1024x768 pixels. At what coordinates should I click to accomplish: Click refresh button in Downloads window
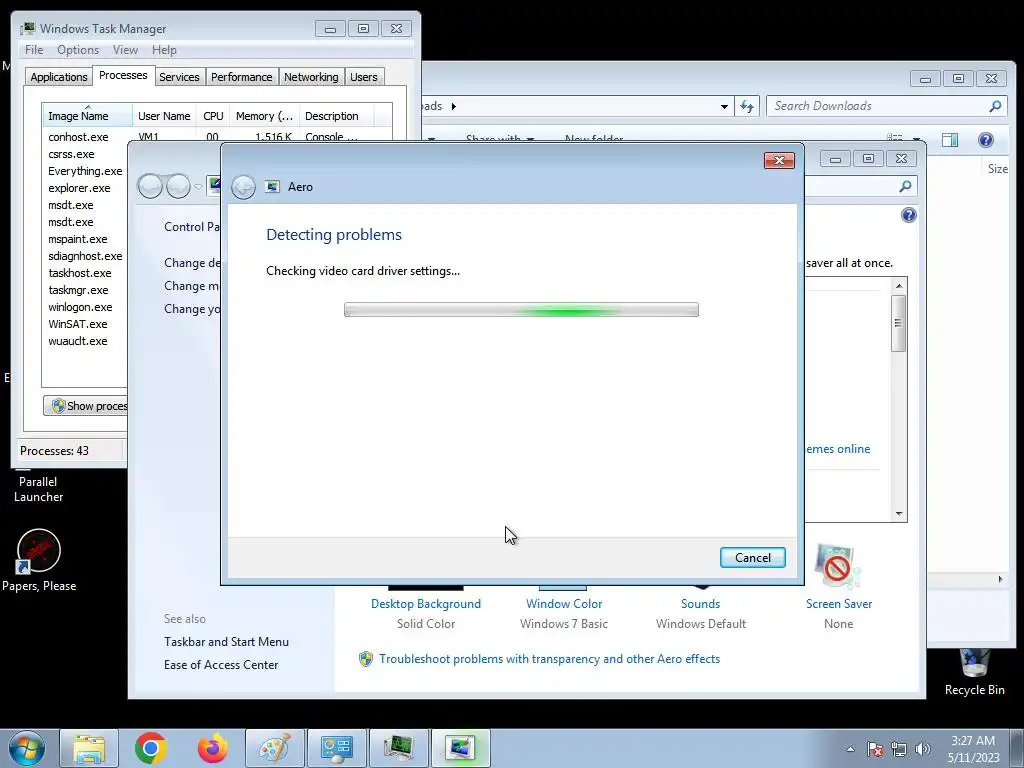coord(746,106)
